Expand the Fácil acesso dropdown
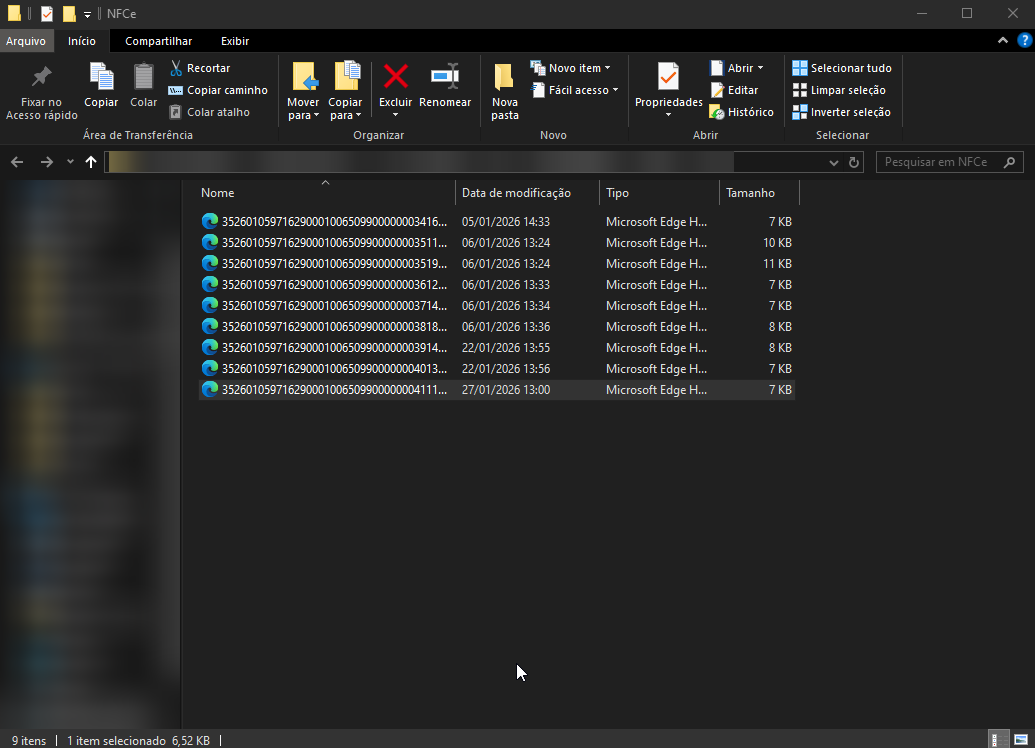The width and height of the screenshot is (1035, 748). [574, 90]
